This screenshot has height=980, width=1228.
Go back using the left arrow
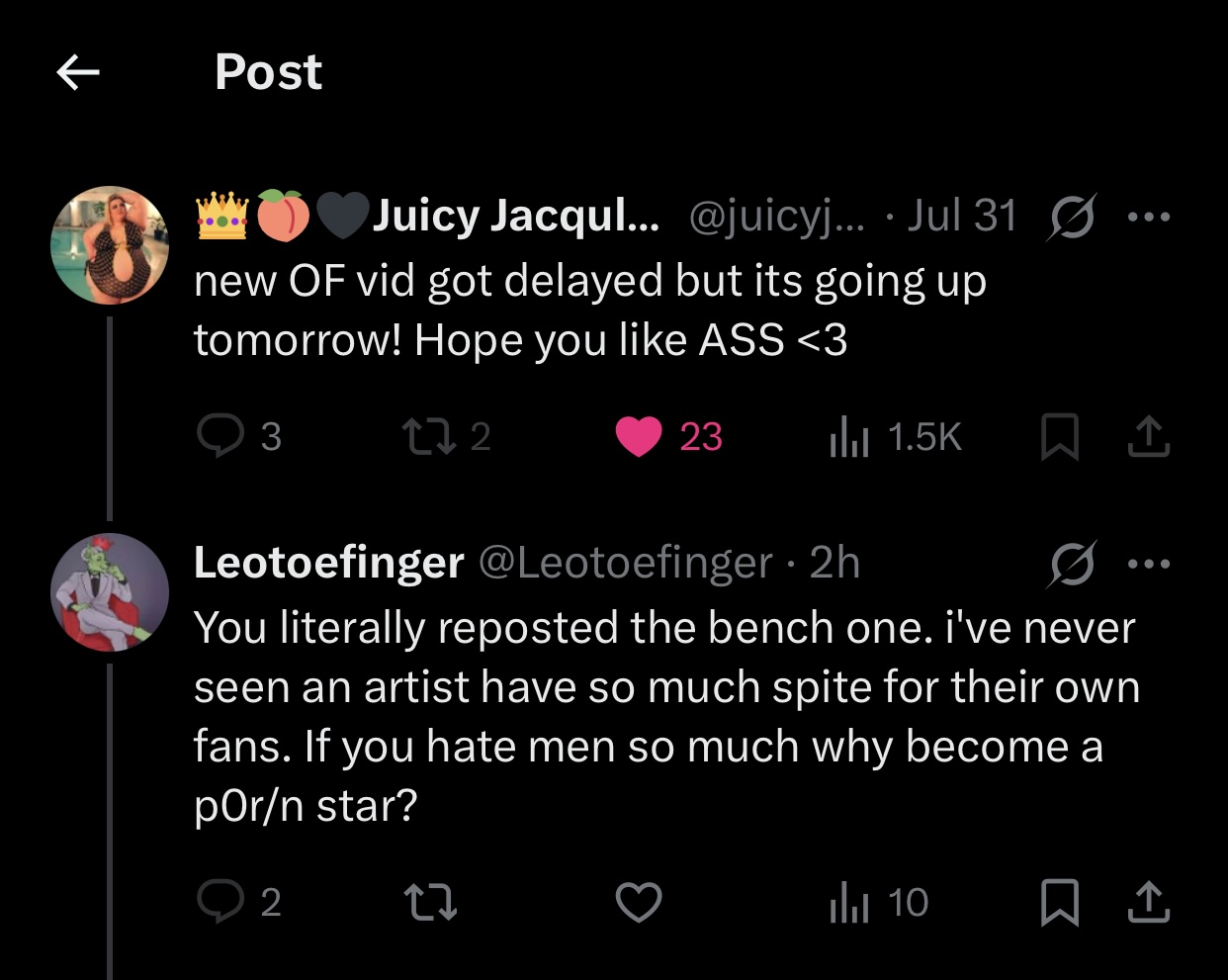tap(78, 72)
